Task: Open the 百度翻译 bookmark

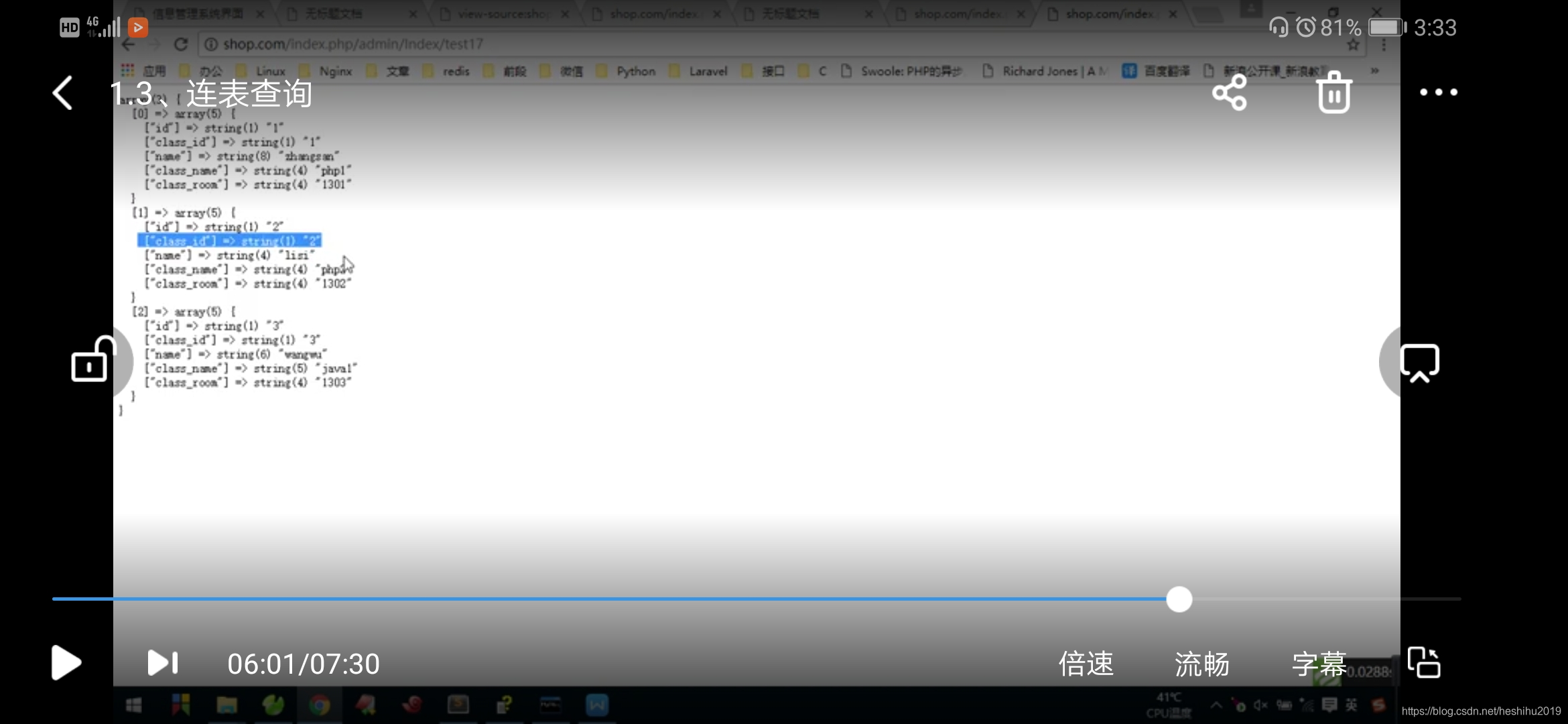Action: [1157, 70]
